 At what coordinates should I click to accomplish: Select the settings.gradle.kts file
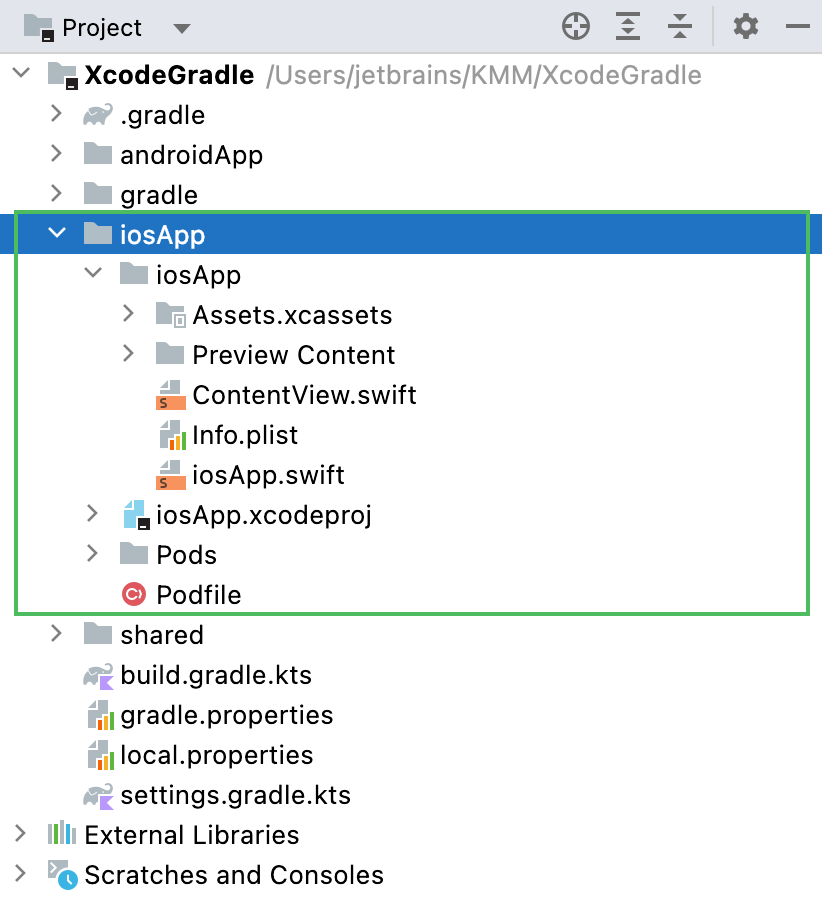click(235, 795)
